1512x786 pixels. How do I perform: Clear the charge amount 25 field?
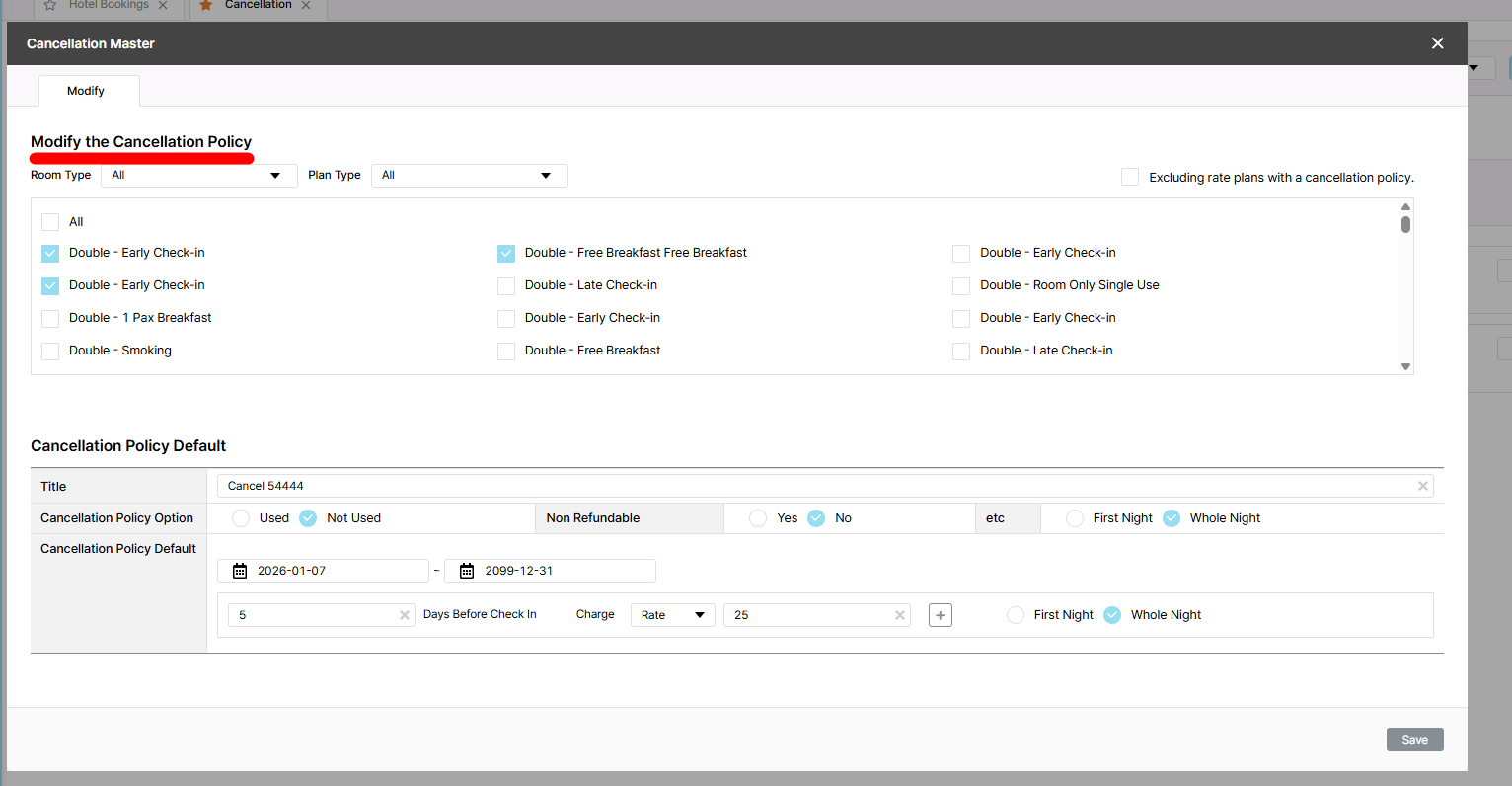(x=899, y=615)
